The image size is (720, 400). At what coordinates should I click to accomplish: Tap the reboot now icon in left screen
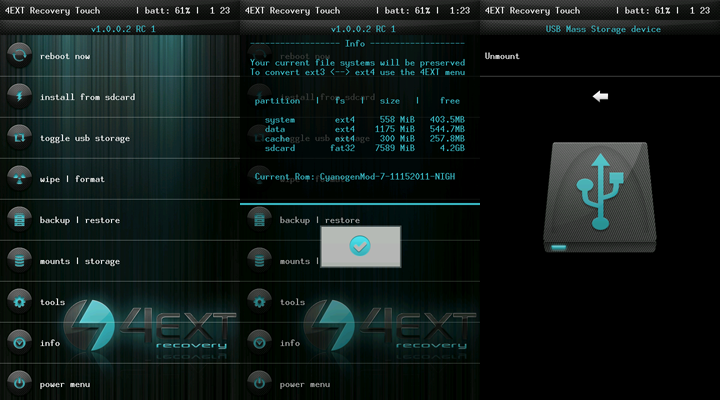19,56
